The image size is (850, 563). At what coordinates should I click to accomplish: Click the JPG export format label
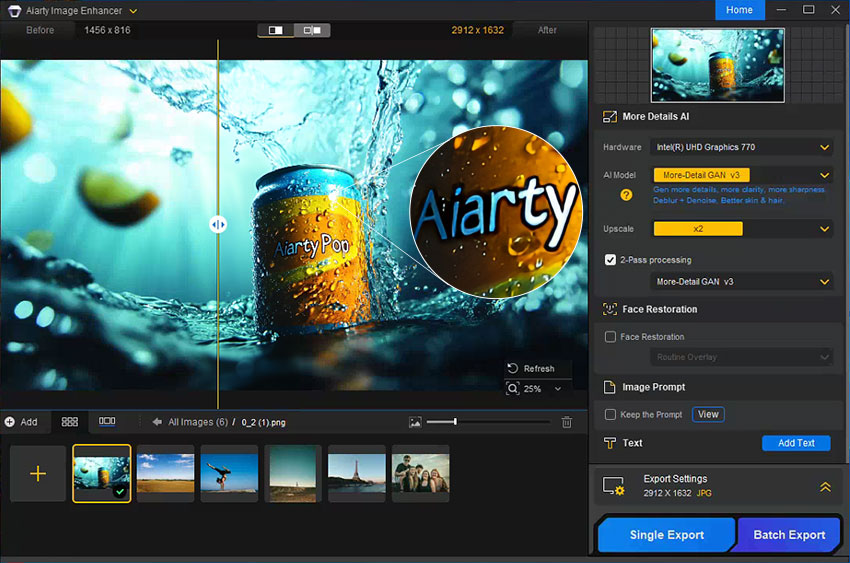704,493
